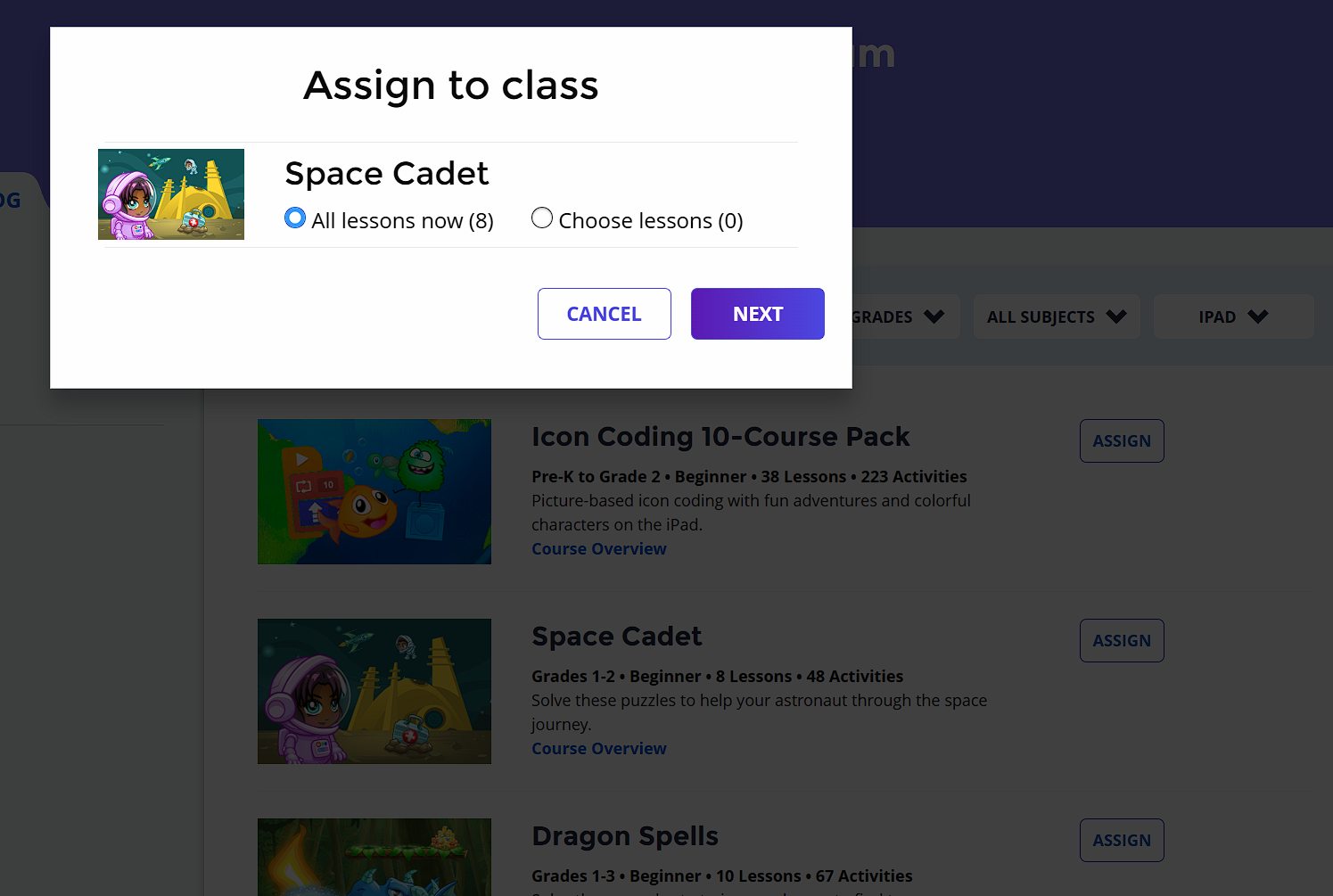The width and height of the screenshot is (1333, 896).
Task: Open the Icon Coding 10-Course Pack title
Action: click(x=720, y=437)
